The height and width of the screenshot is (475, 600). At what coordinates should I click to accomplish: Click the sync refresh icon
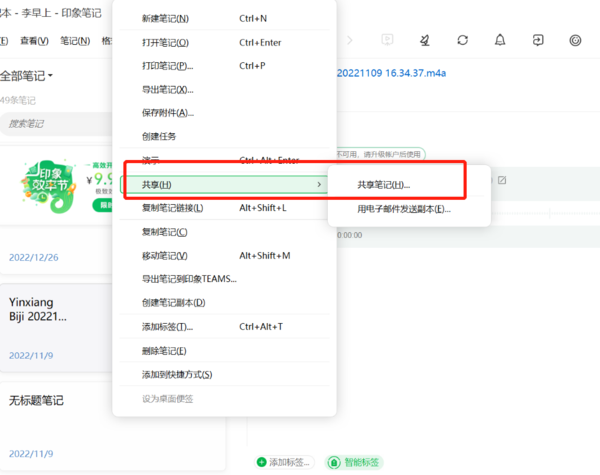coord(462,40)
